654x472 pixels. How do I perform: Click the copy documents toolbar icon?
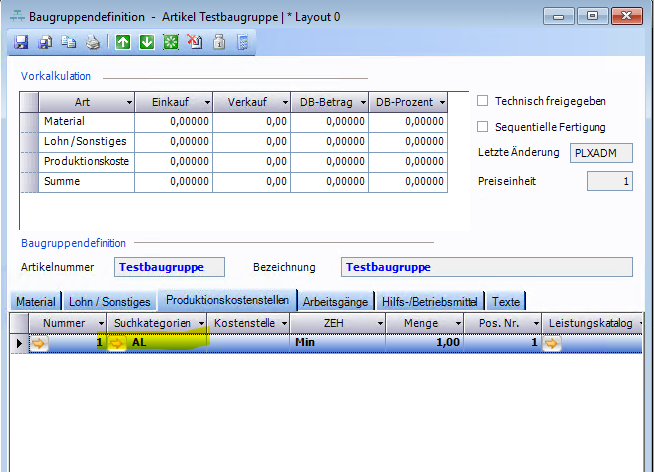(69, 42)
